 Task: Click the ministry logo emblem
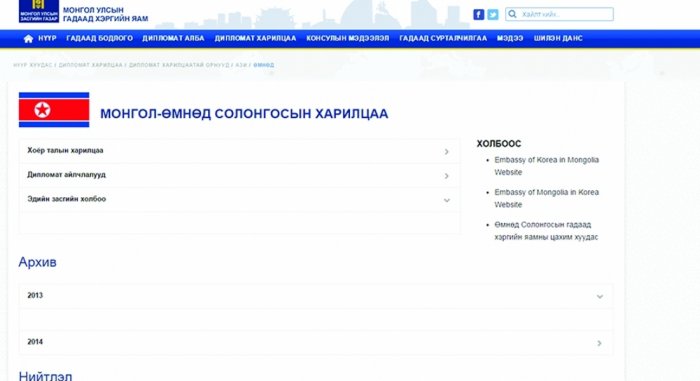click(x=39, y=11)
